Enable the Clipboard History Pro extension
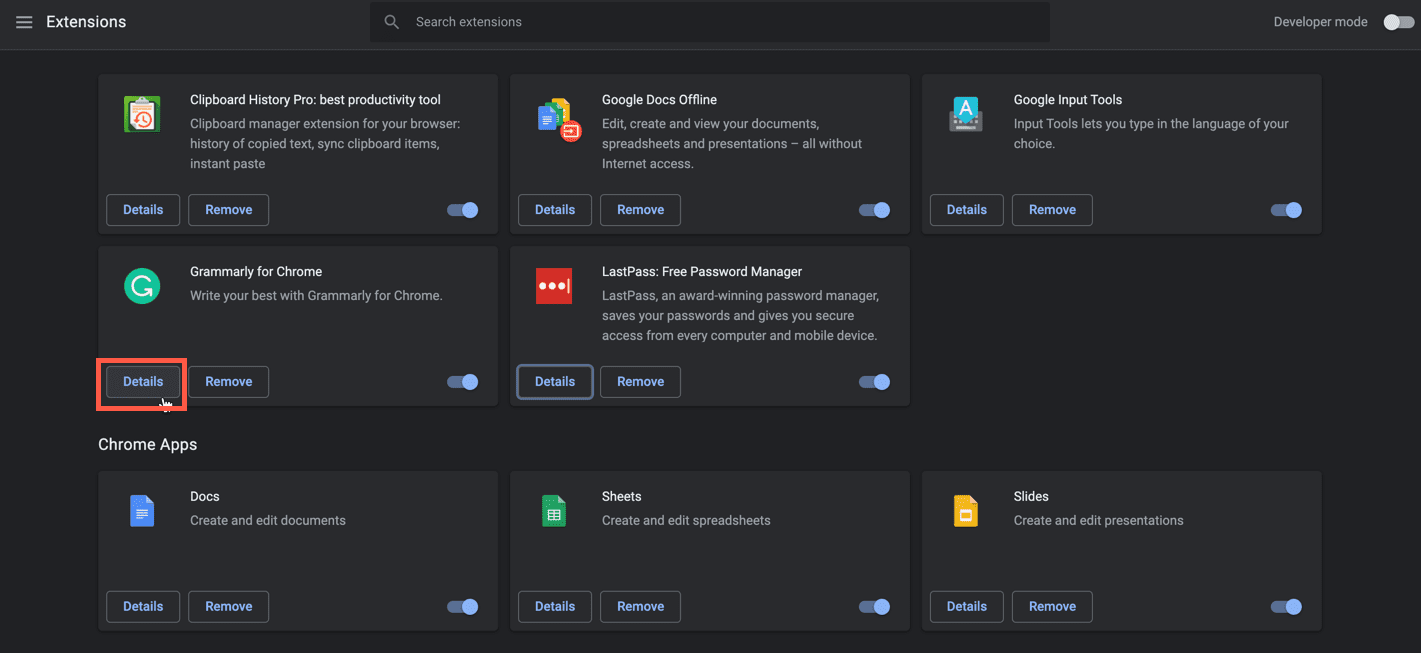Screen dimensions: 1421x653 [462, 210]
